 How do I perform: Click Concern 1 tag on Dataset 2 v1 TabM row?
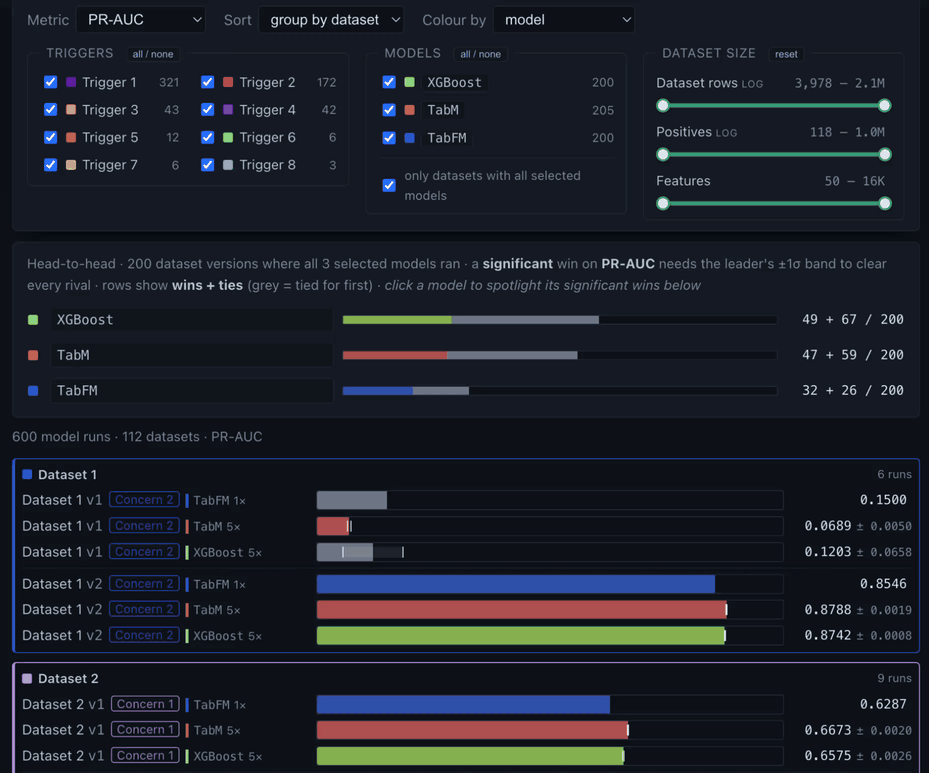pos(145,730)
